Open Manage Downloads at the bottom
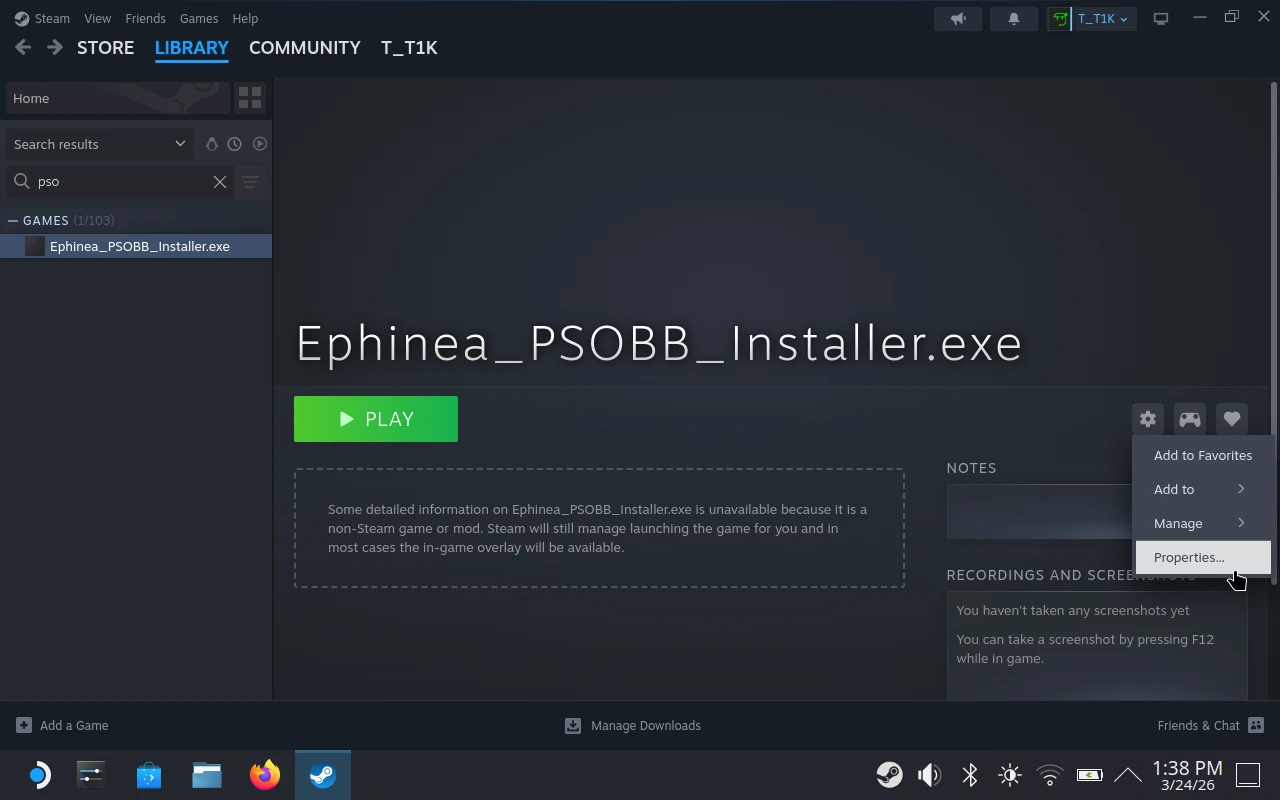Screen dimensions: 1280x800 click(x=633, y=725)
